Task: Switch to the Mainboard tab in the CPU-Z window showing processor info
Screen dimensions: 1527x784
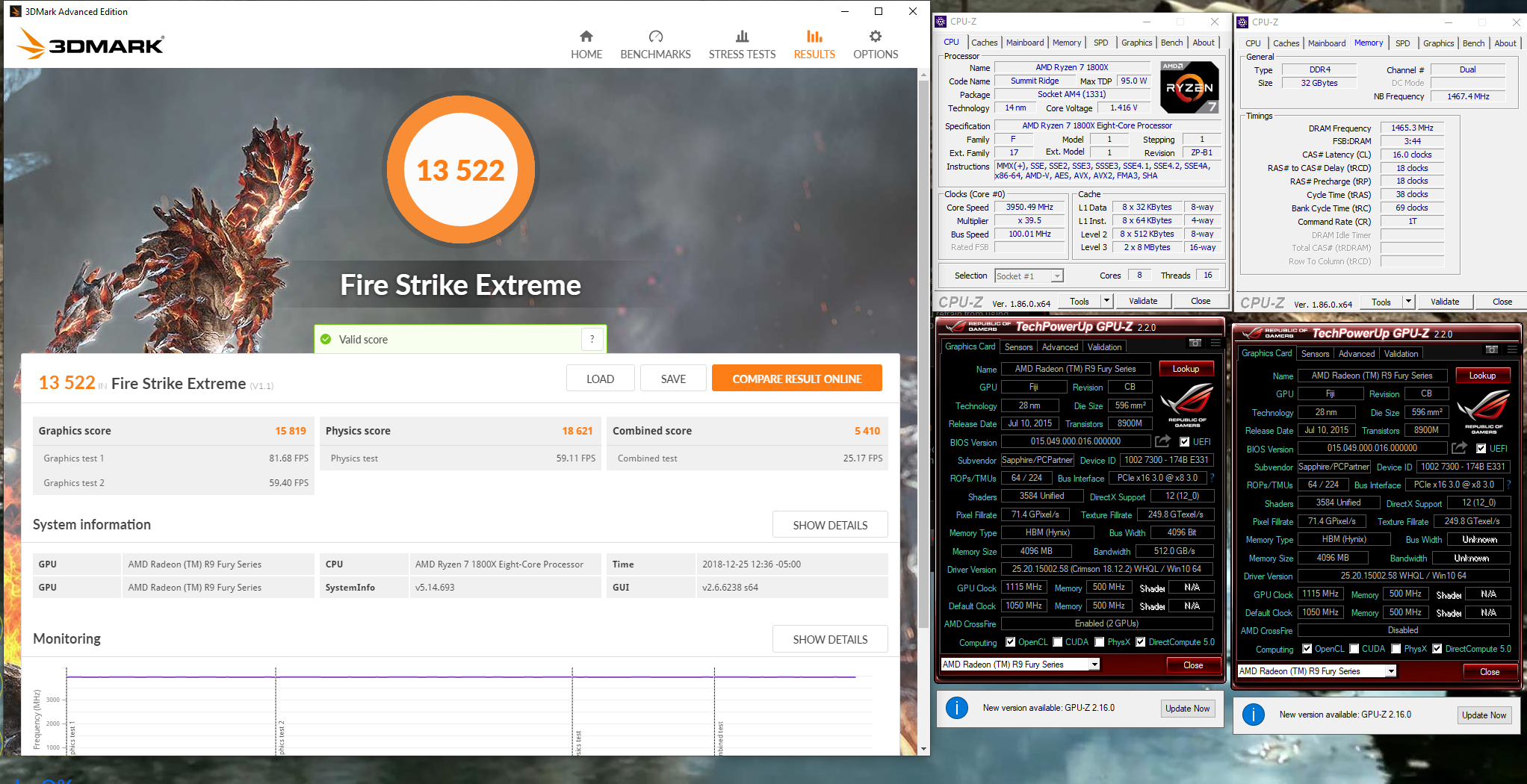Action: 1024,43
